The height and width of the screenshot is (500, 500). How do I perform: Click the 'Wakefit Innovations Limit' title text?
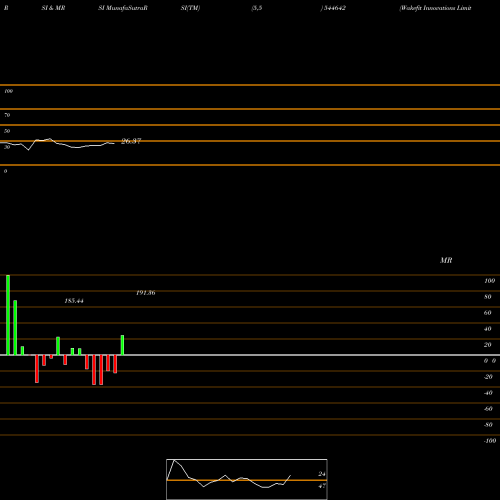coord(435,8)
